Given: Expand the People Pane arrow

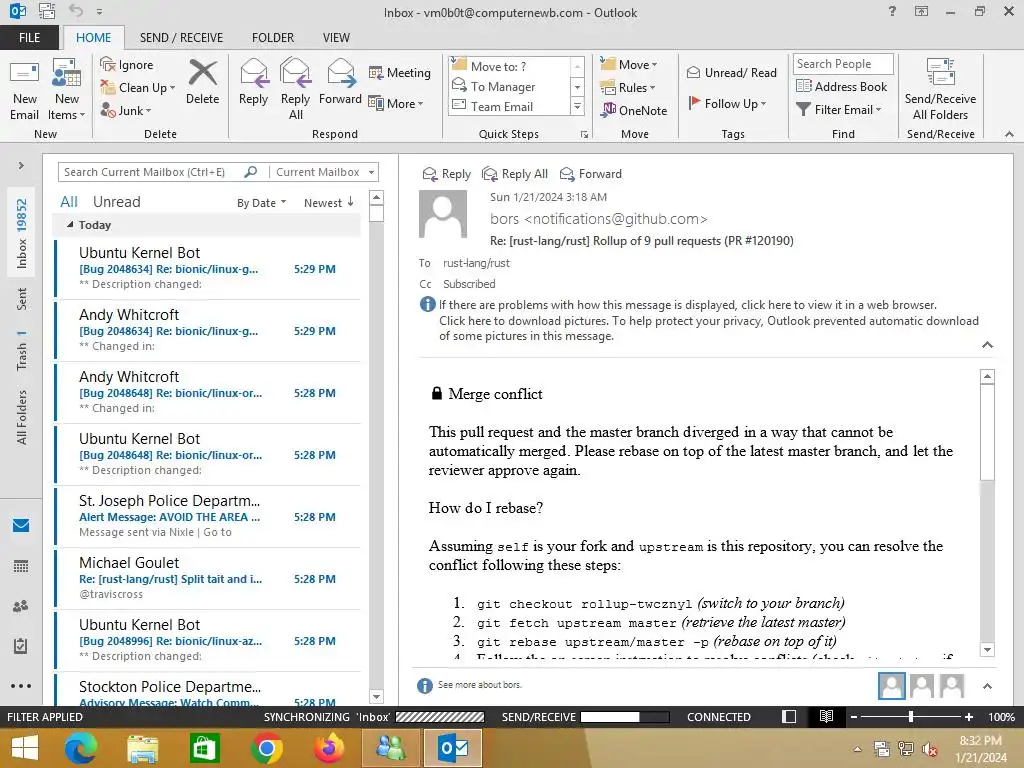Looking at the screenshot, I should pyautogui.click(x=987, y=686).
